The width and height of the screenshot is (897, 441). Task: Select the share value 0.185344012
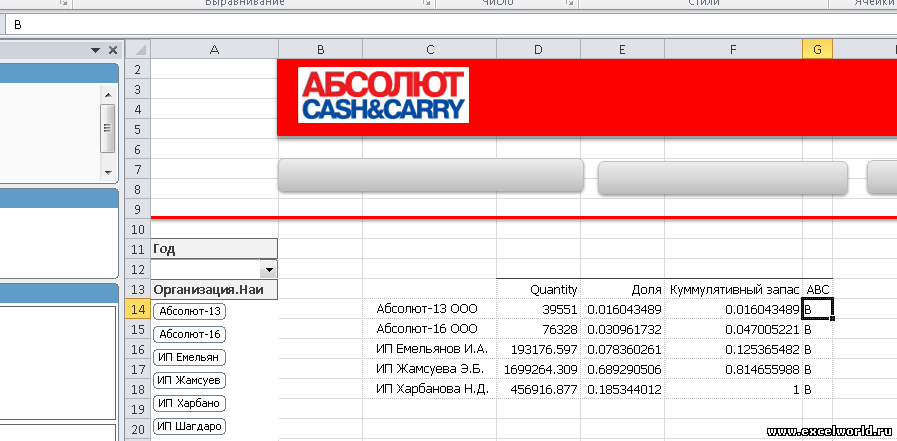point(622,390)
